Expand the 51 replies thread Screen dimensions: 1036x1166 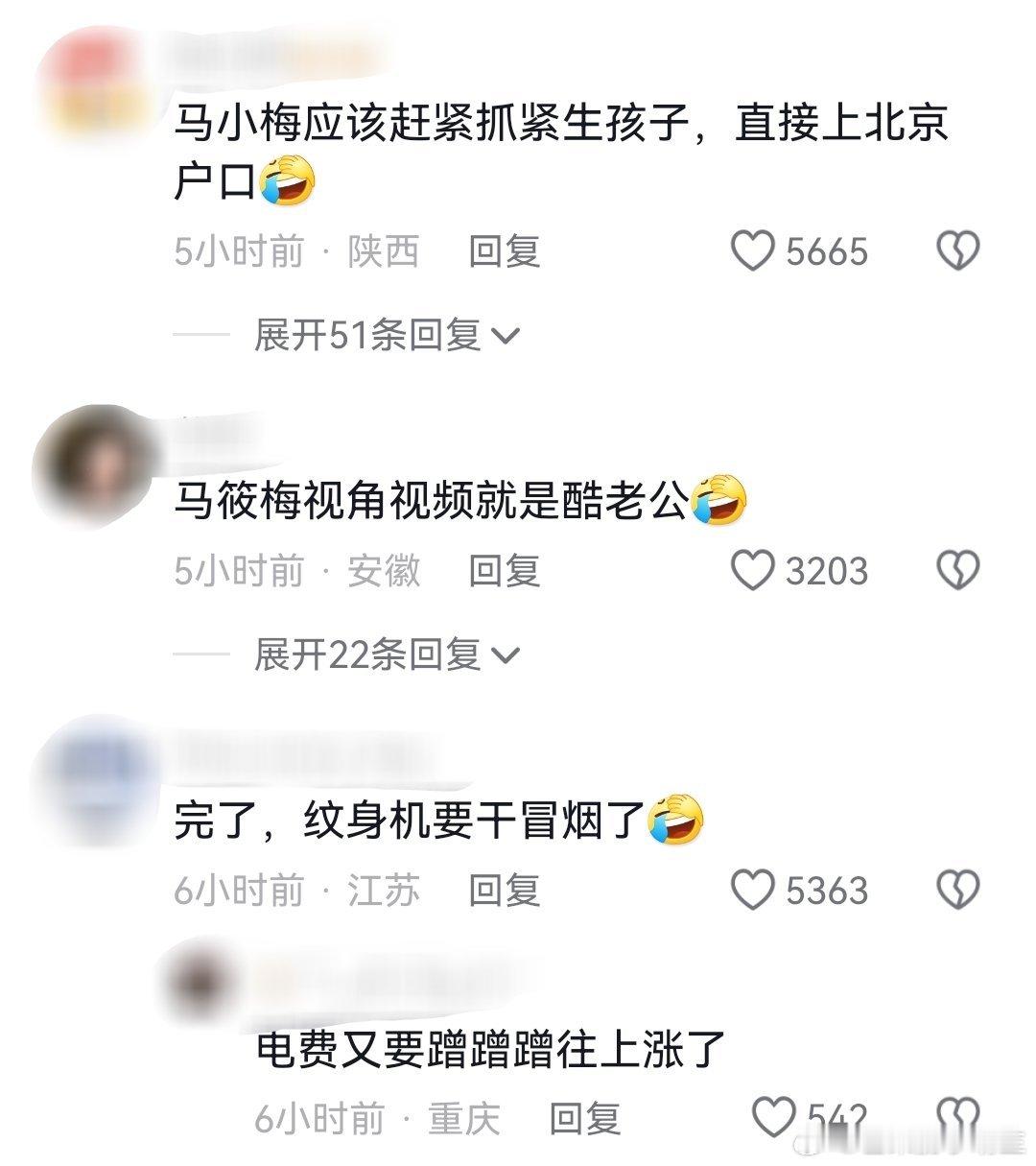386,335
